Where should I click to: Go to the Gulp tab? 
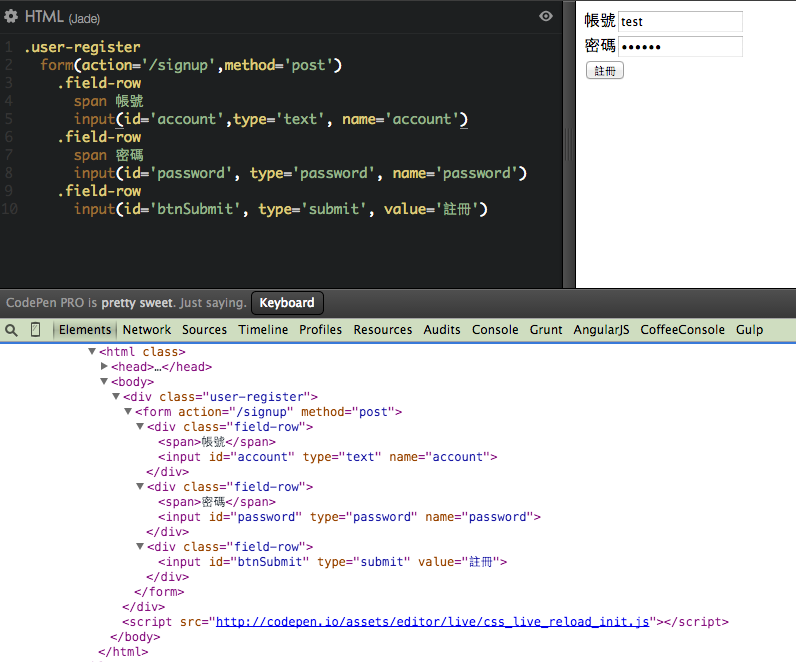coord(749,330)
